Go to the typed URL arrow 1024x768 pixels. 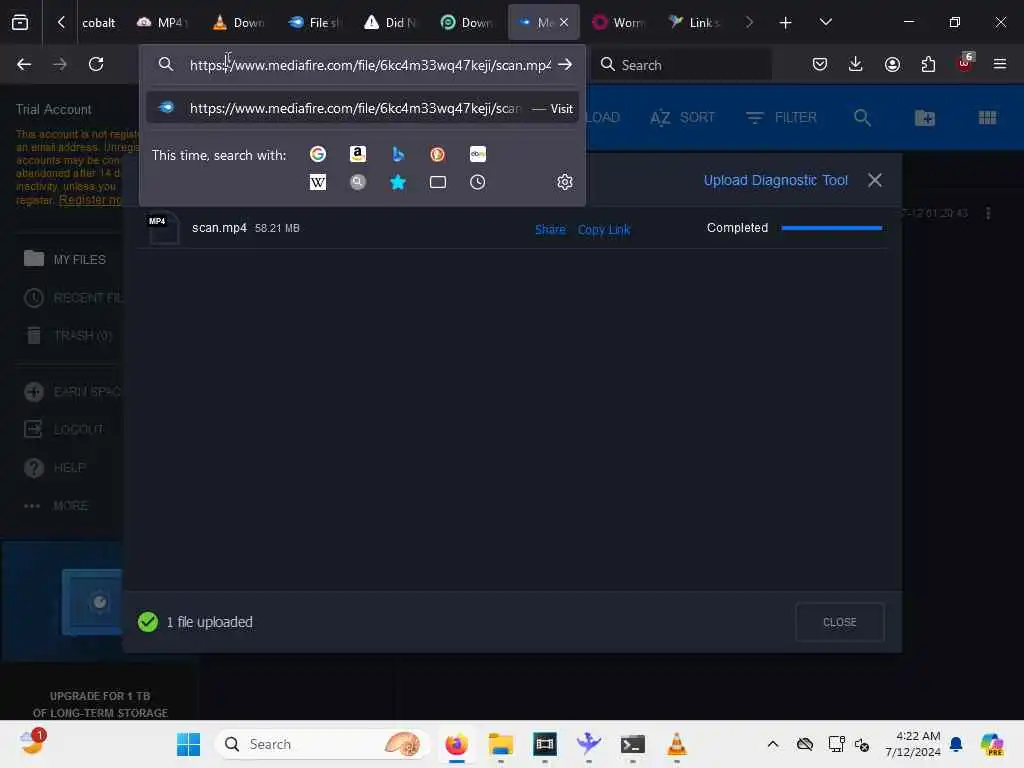pos(565,64)
